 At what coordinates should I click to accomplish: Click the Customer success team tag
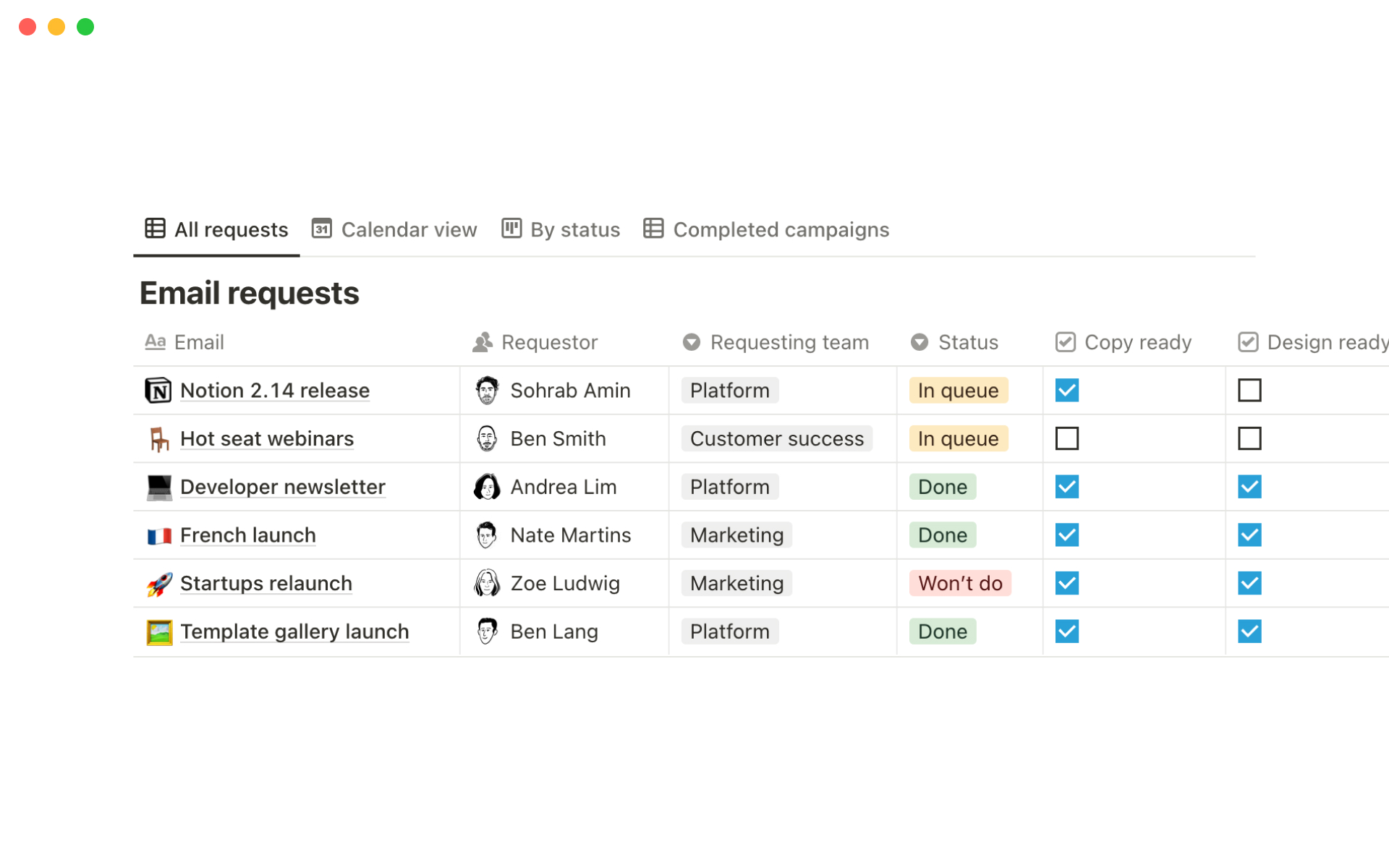pos(776,438)
